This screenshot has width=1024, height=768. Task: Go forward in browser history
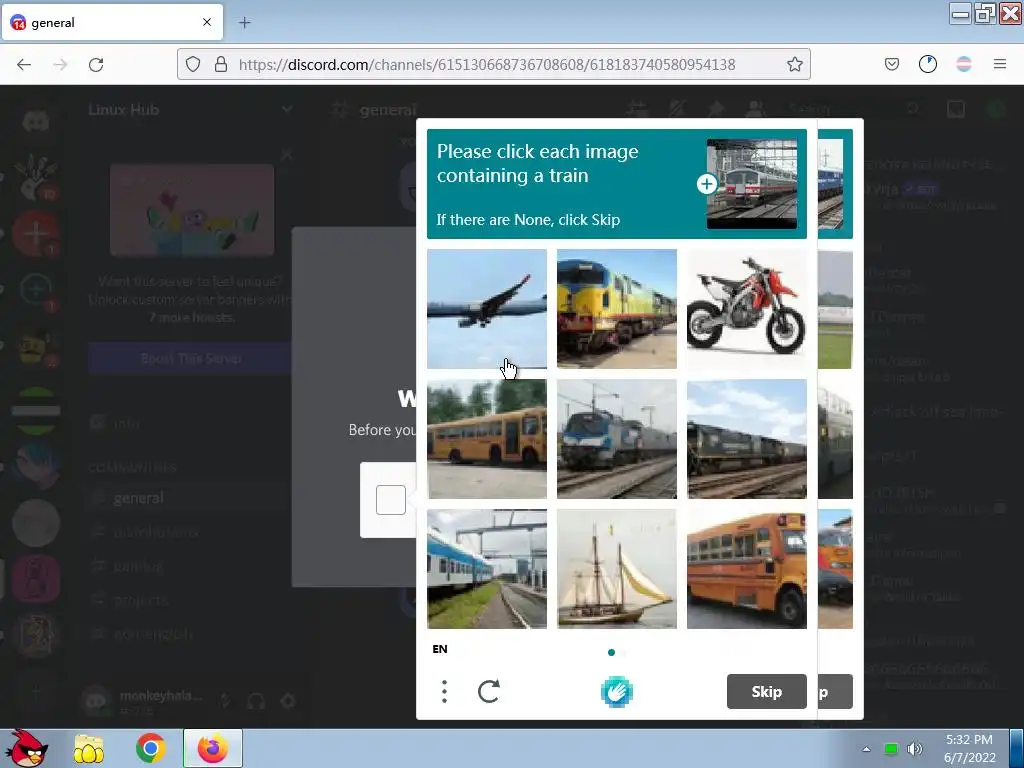coord(60,65)
